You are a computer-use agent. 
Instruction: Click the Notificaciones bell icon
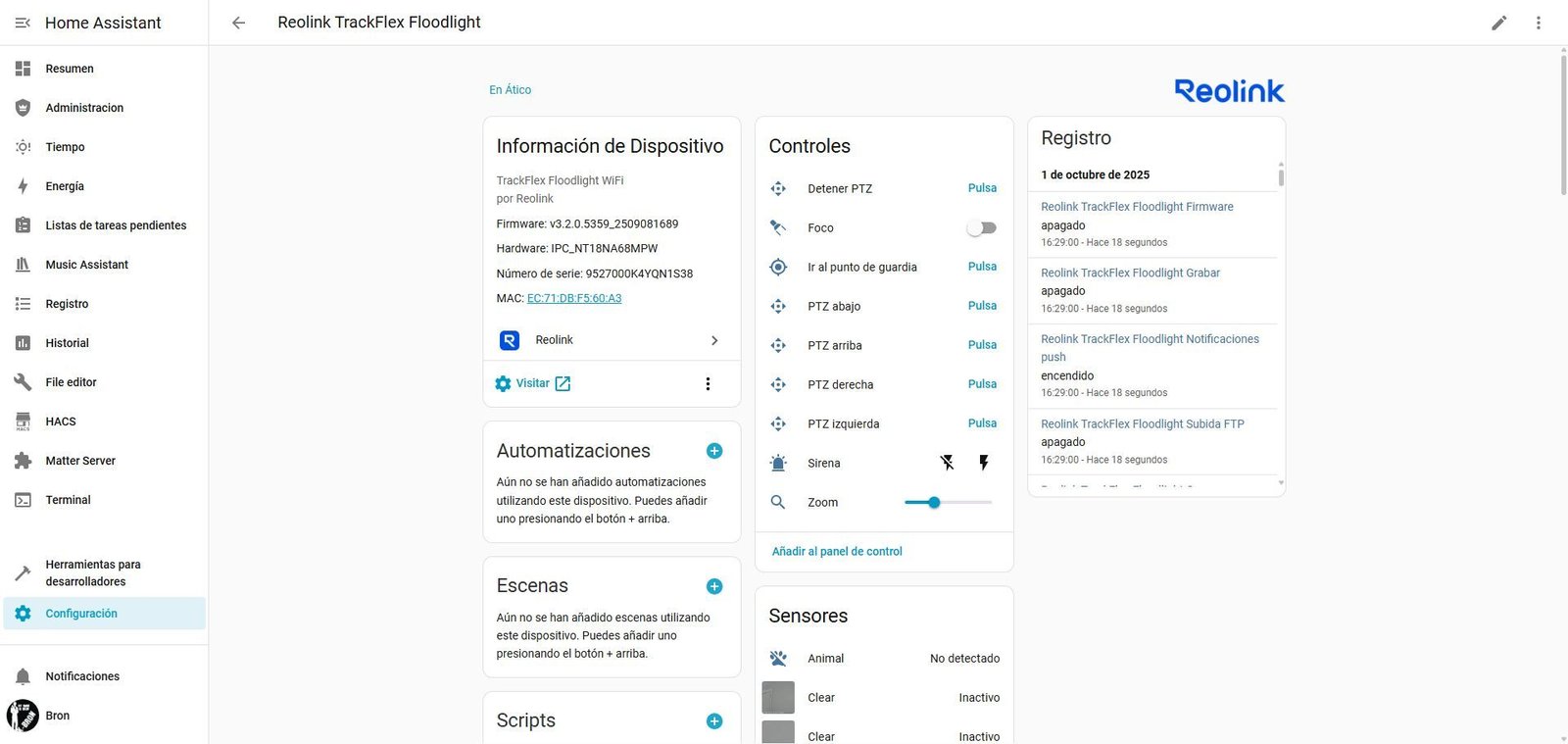click(23, 676)
